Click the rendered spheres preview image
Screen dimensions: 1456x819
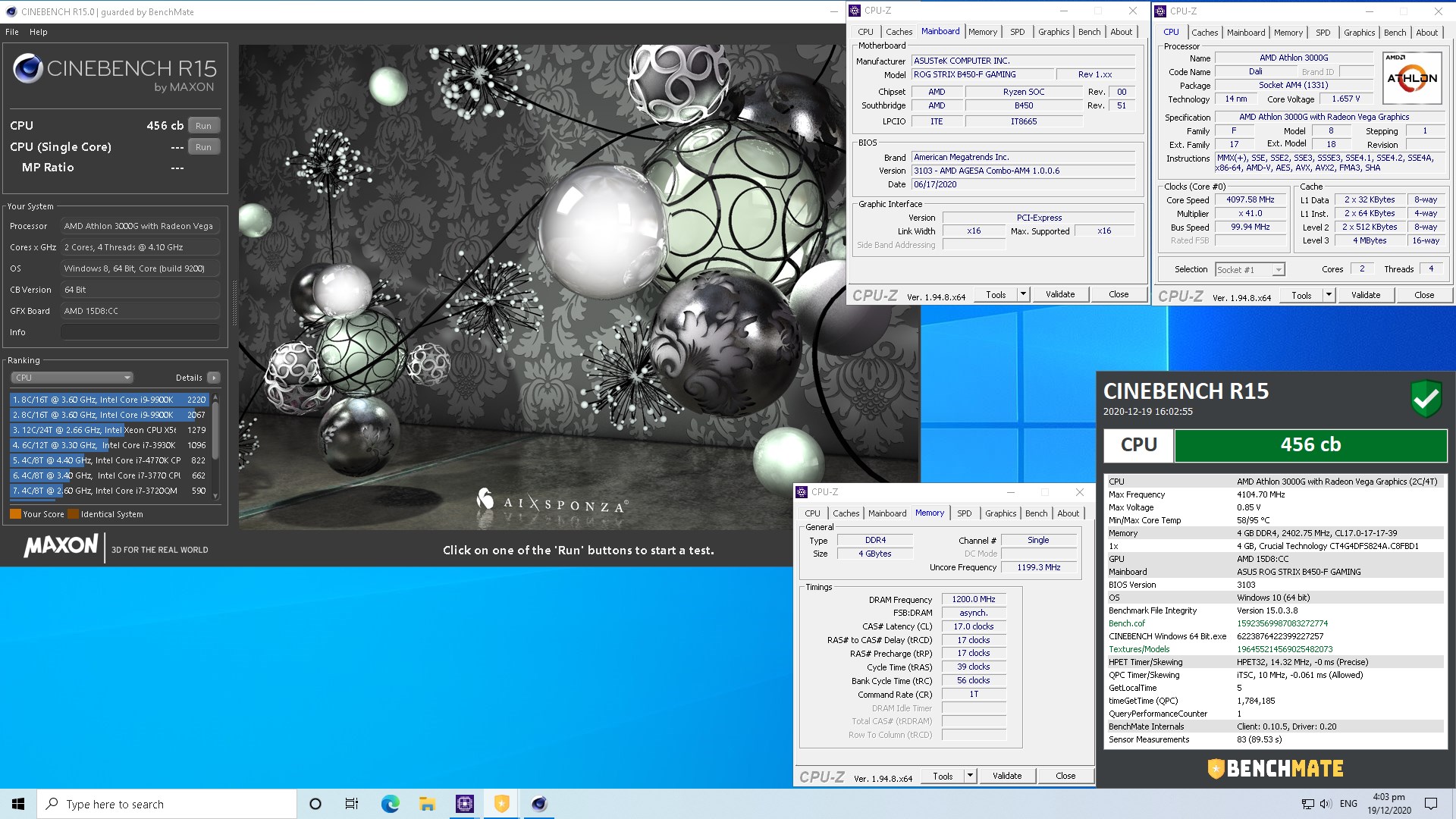579,287
